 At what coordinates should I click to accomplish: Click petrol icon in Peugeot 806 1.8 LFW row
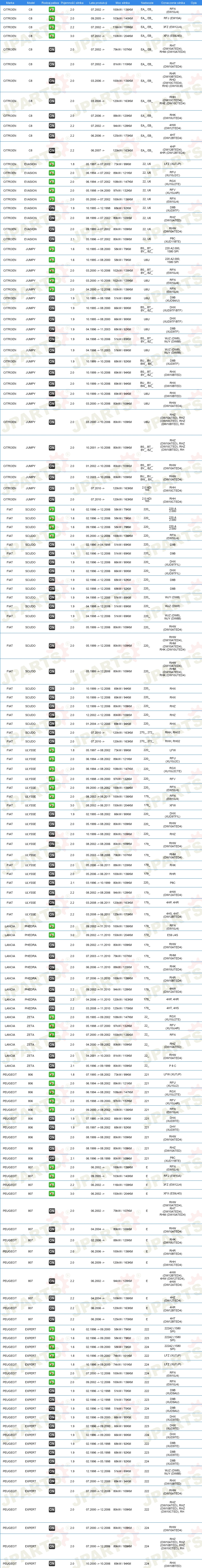click(x=52, y=1074)
